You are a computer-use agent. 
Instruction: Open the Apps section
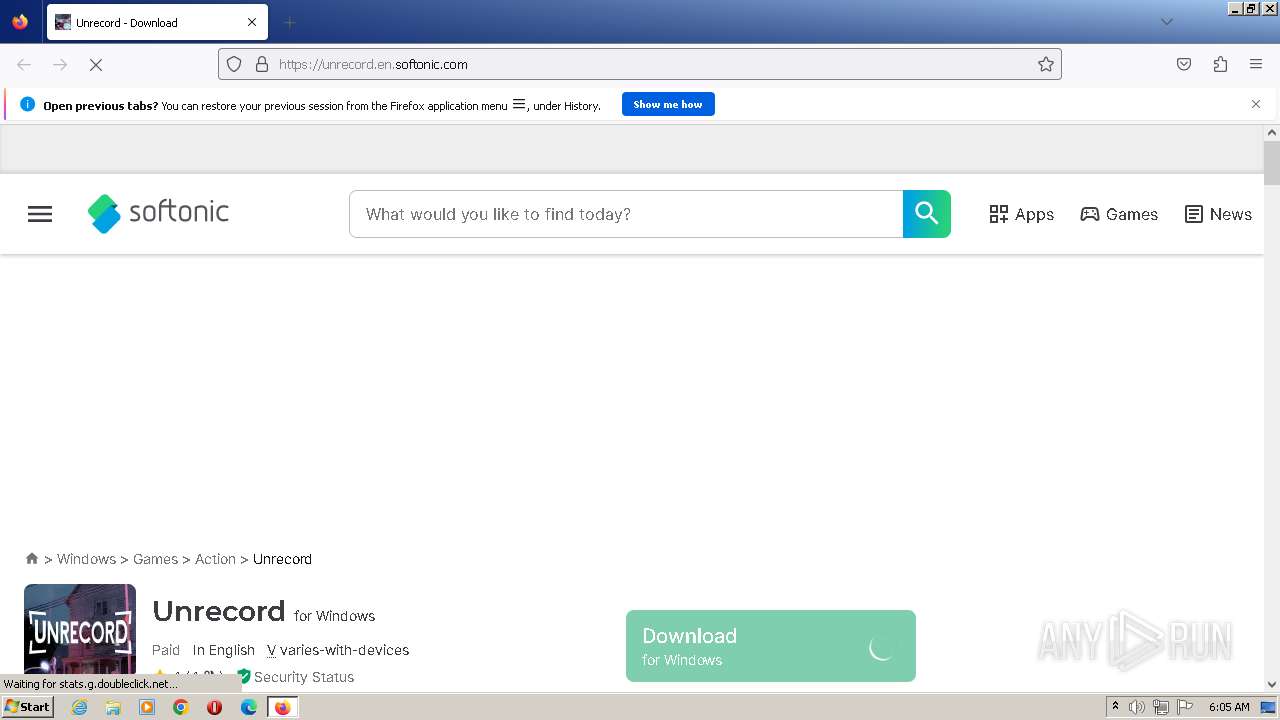coord(1021,214)
